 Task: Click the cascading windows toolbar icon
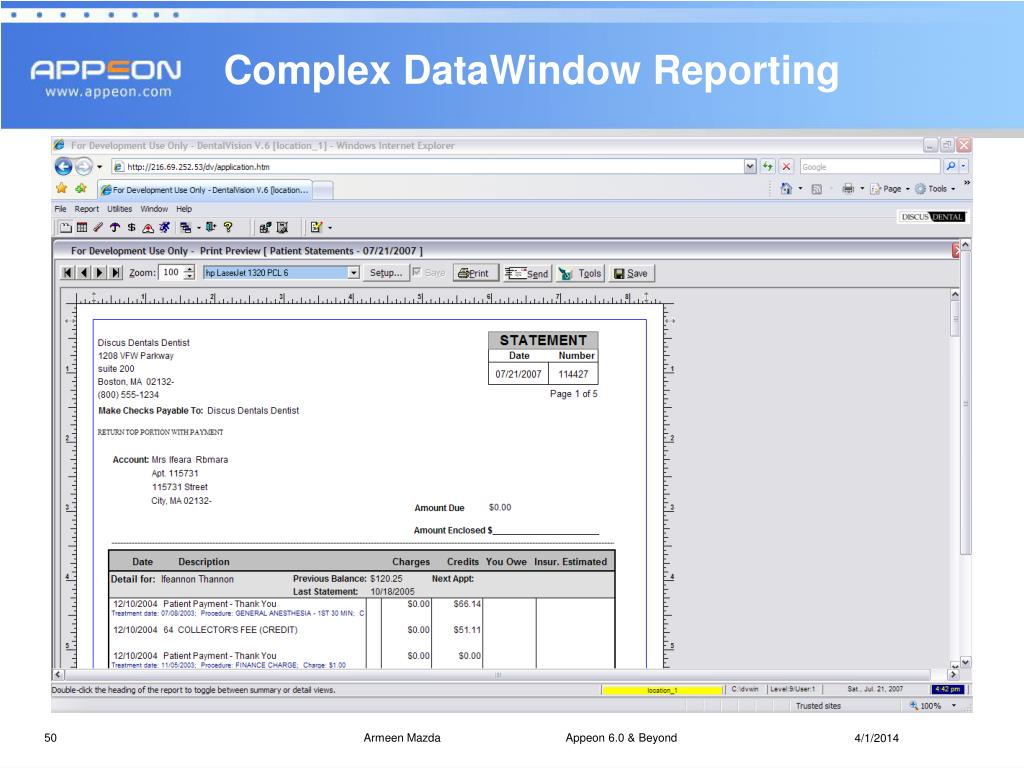[185, 227]
